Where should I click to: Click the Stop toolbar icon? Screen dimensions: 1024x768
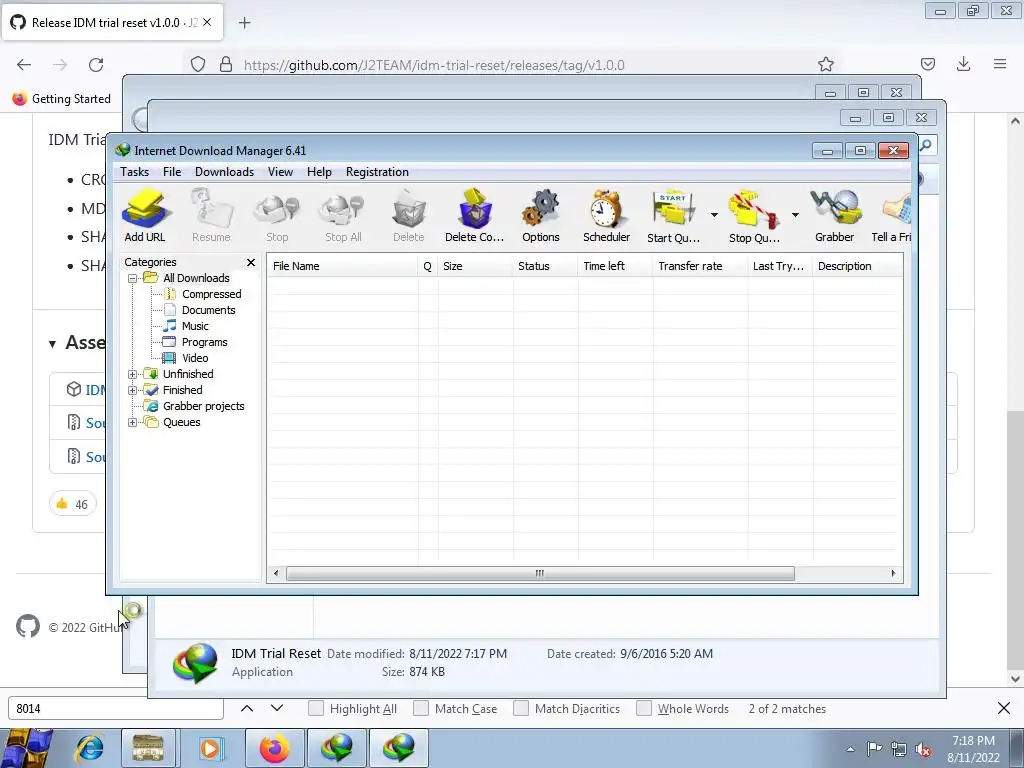pyautogui.click(x=277, y=216)
